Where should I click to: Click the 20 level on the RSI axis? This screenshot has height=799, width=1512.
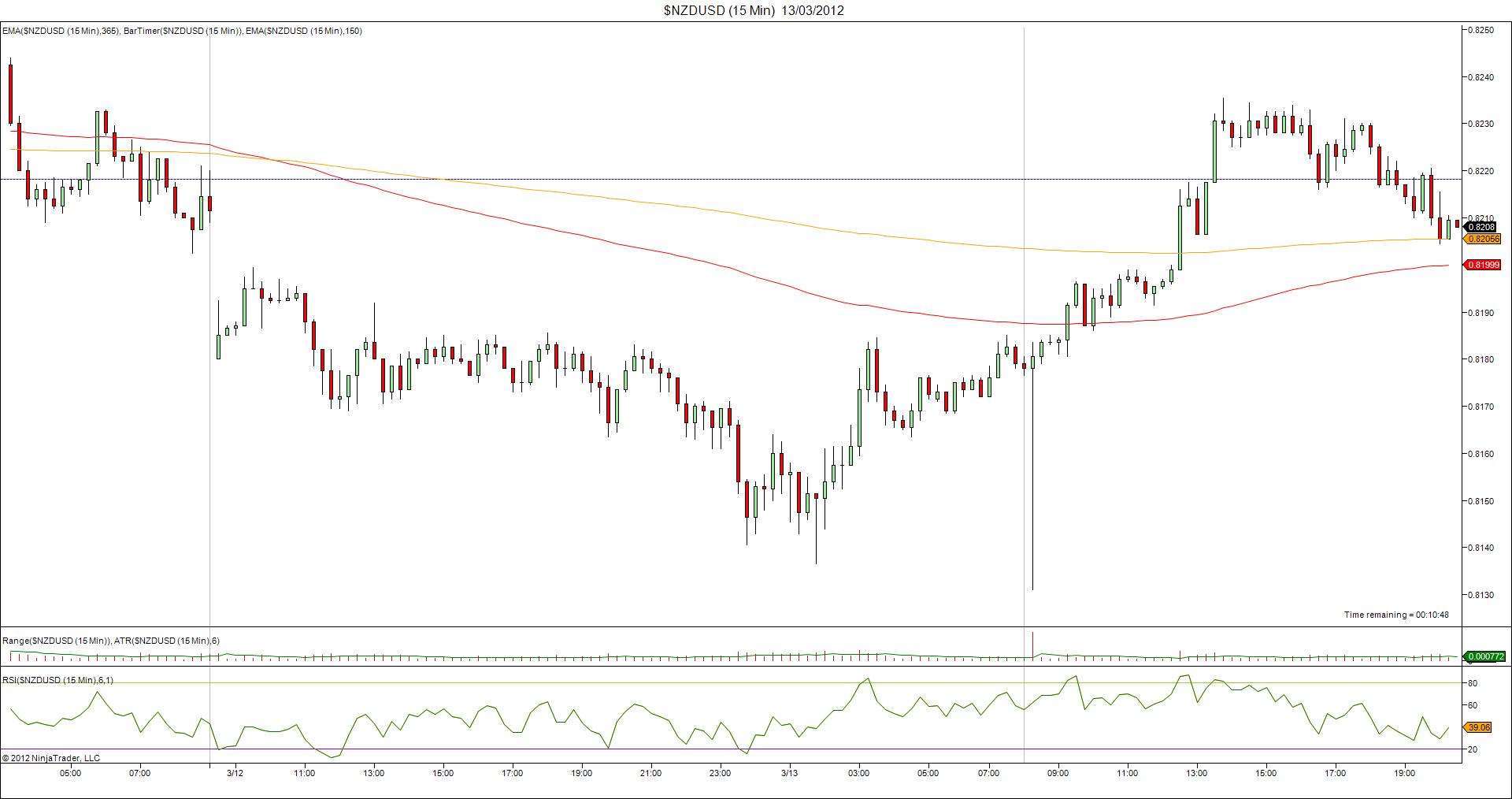(1473, 749)
